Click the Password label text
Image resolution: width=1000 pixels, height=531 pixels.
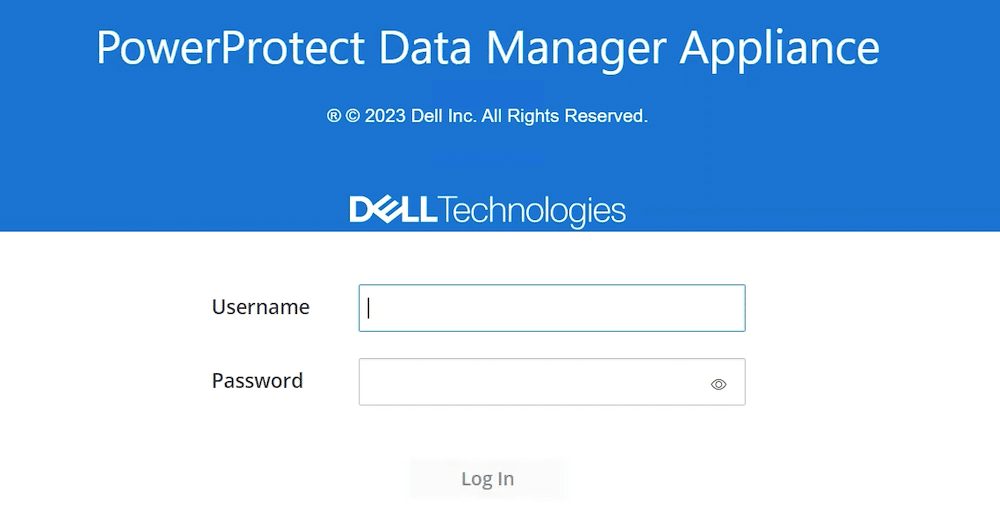point(257,381)
